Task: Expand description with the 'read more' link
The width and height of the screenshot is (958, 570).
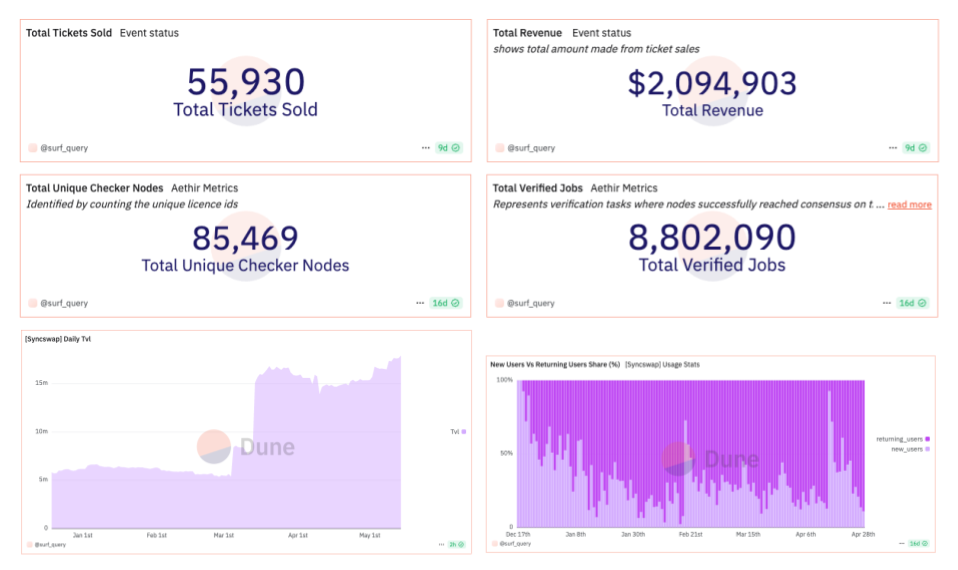Action: [x=909, y=205]
